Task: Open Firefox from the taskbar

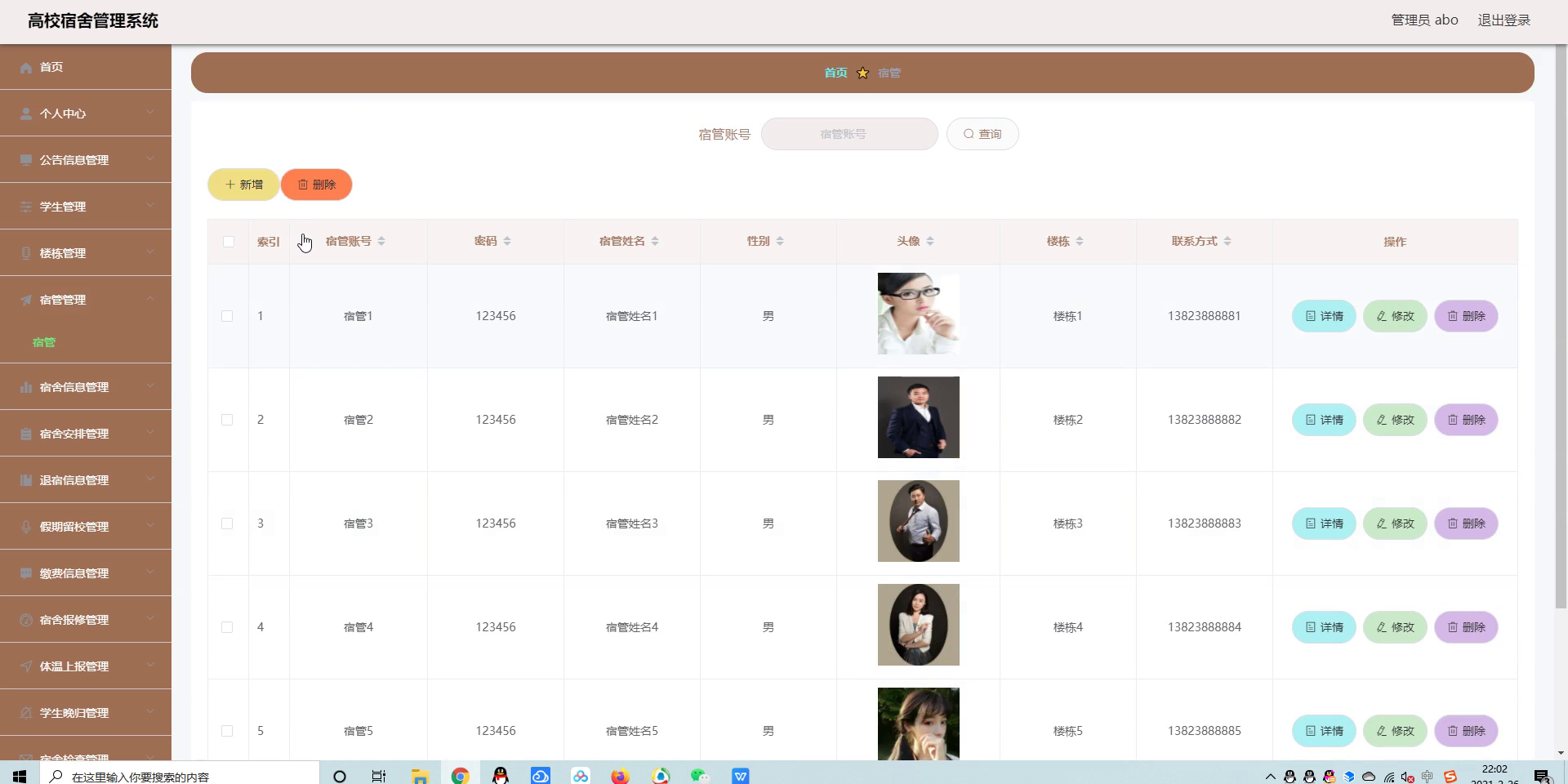Action: [620, 776]
